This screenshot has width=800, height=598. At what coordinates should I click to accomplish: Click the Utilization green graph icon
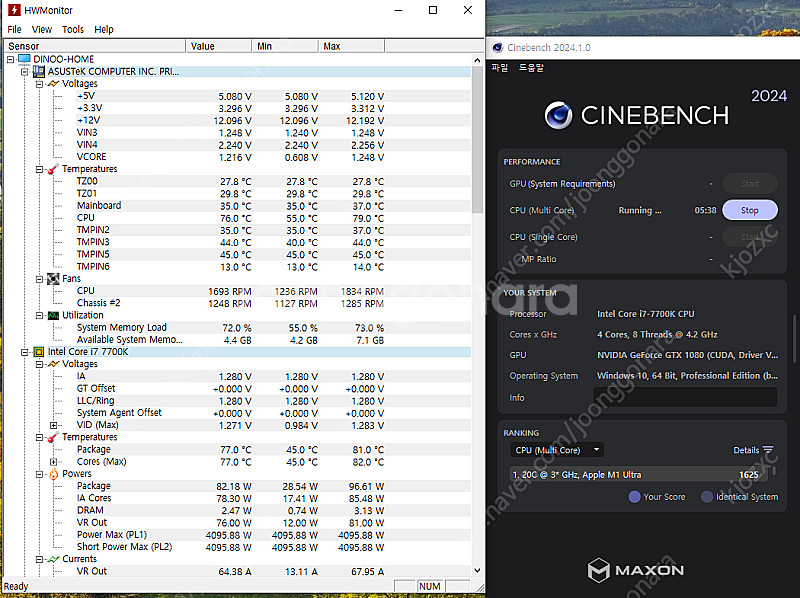coord(53,315)
